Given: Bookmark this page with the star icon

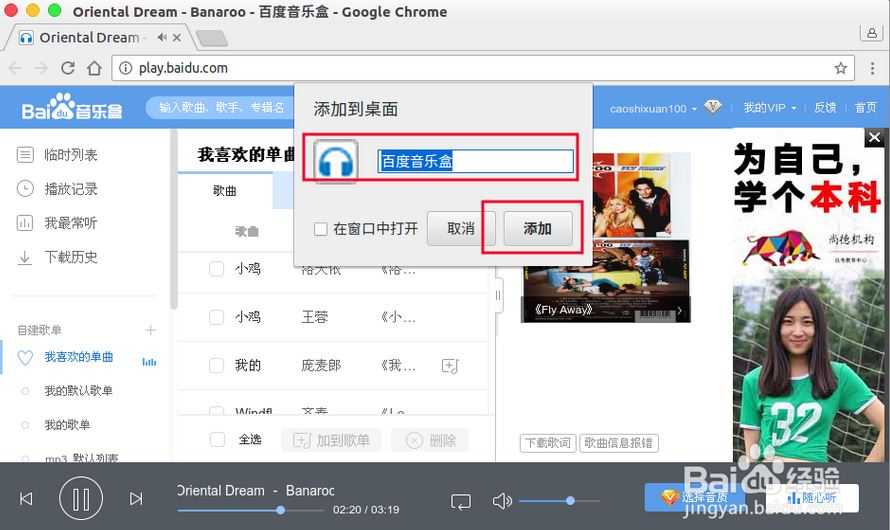Looking at the screenshot, I should [x=841, y=68].
